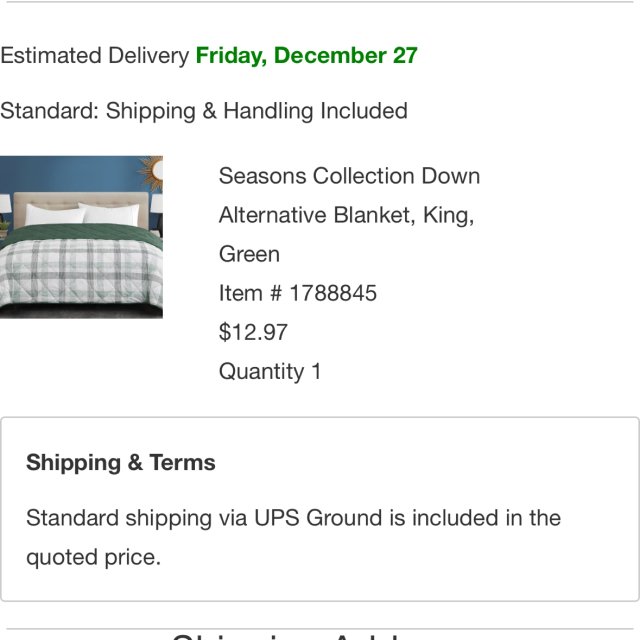640x640 pixels.
Task: Open the plaid blanket product thumbnail
Action: 81,237
